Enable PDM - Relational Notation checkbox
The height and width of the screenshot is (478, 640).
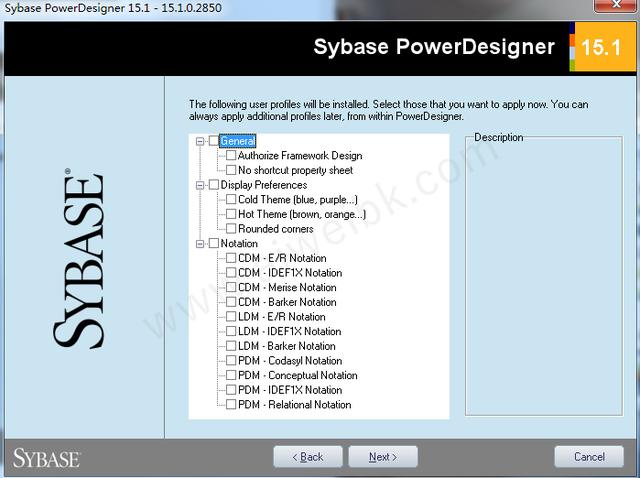(231, 405)
